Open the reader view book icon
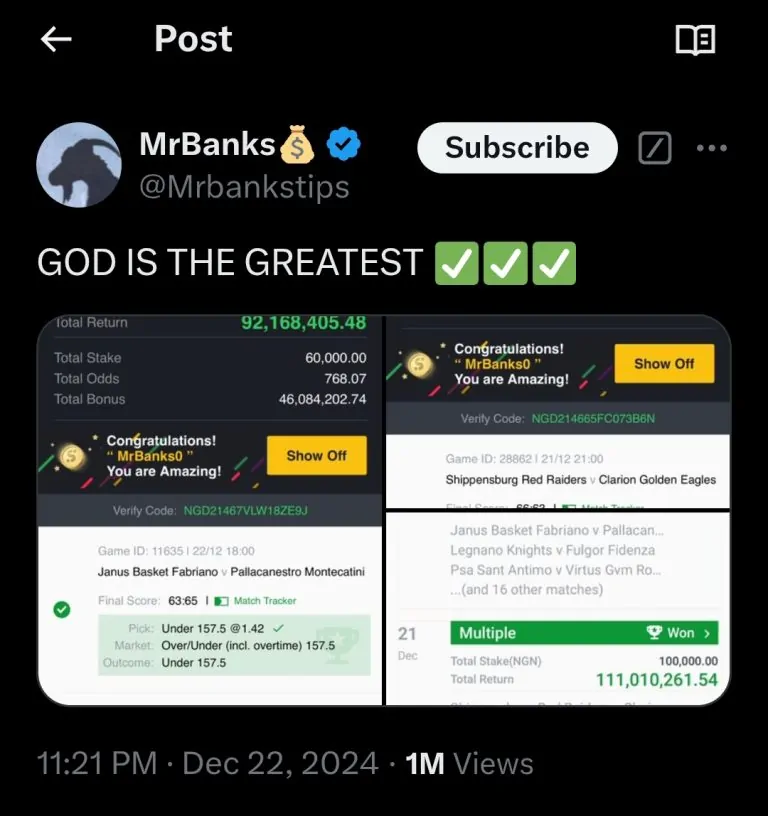Image resolution: width=768 pixels, height=816 pixels. [x=695, y=40]
